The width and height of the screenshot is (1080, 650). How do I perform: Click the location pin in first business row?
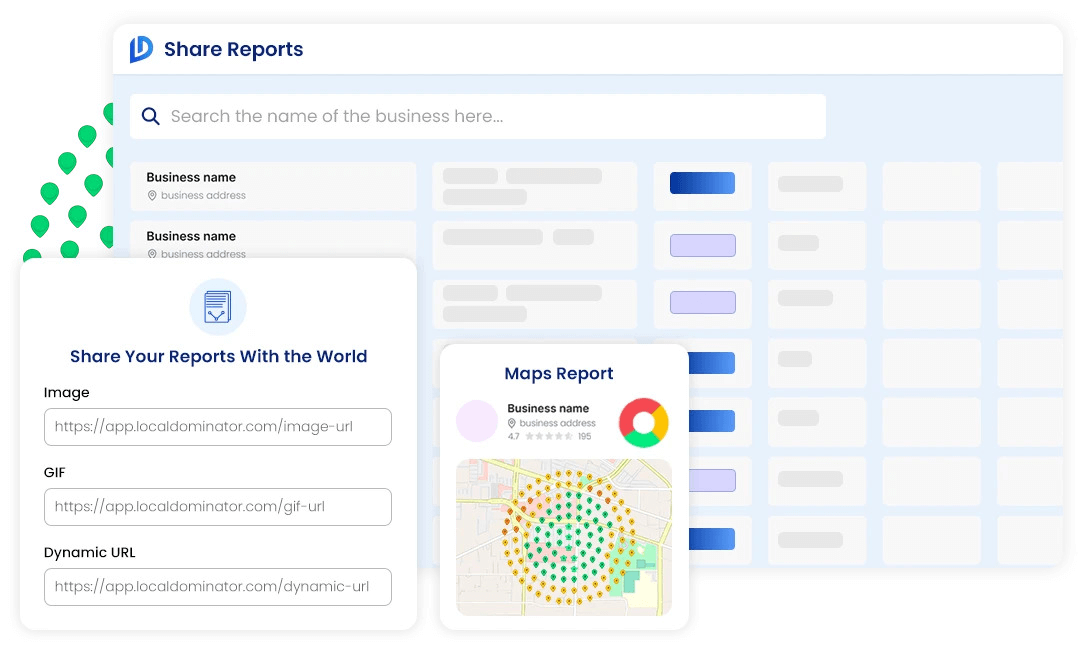point(152,196)
